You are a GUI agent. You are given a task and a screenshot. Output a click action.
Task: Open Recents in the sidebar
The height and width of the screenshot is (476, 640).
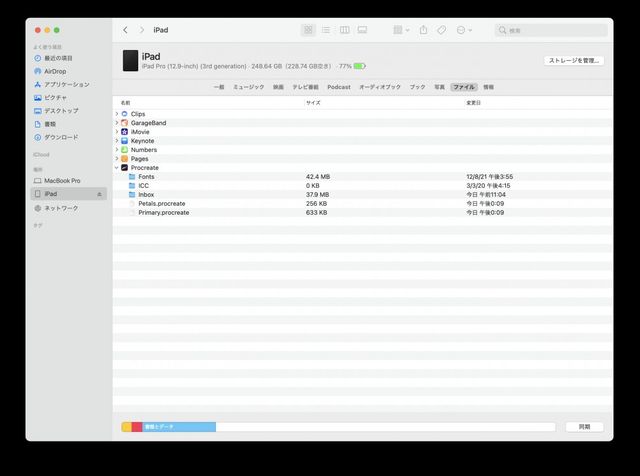tap(69, 58)
